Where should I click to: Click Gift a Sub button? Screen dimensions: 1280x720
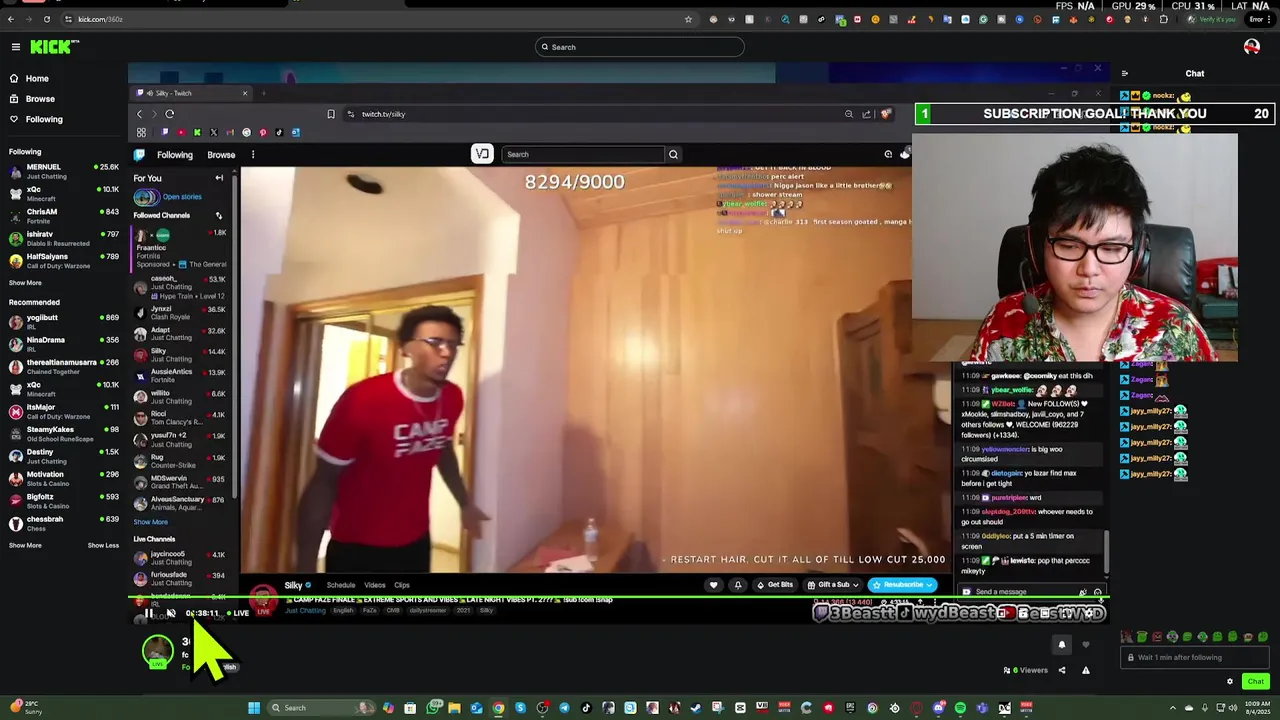pos(833,585)
